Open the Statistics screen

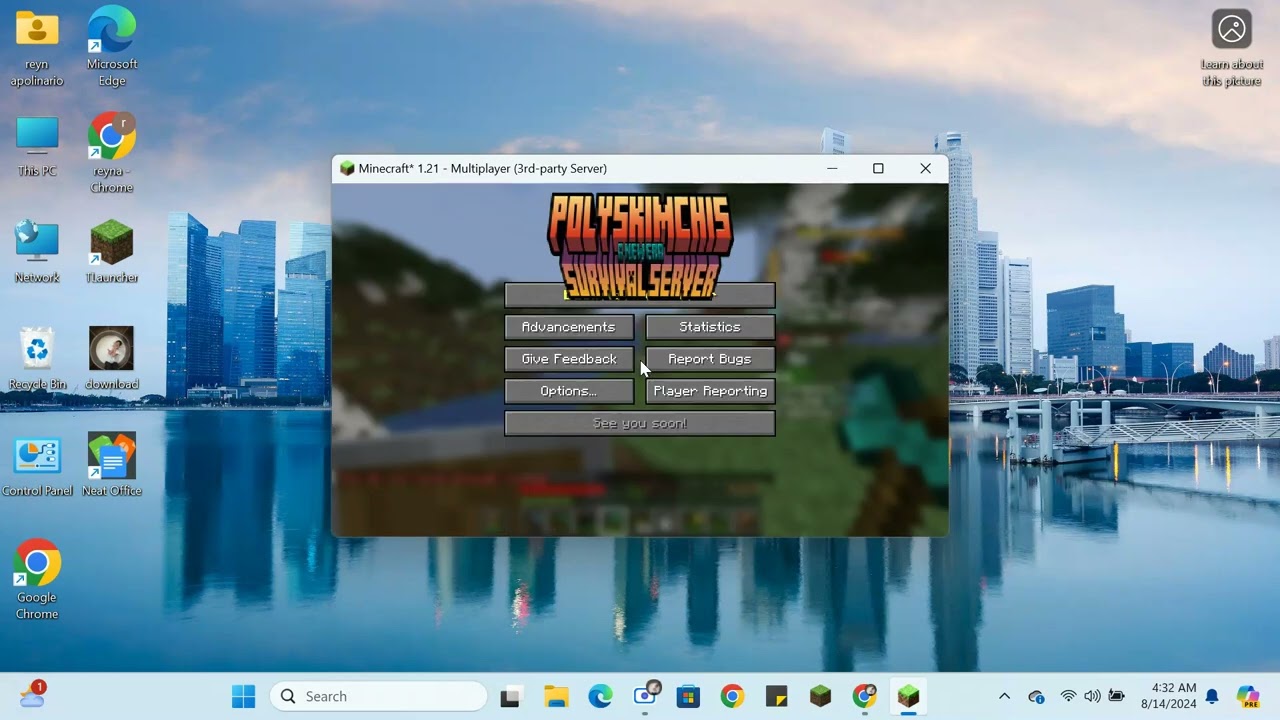710,327
